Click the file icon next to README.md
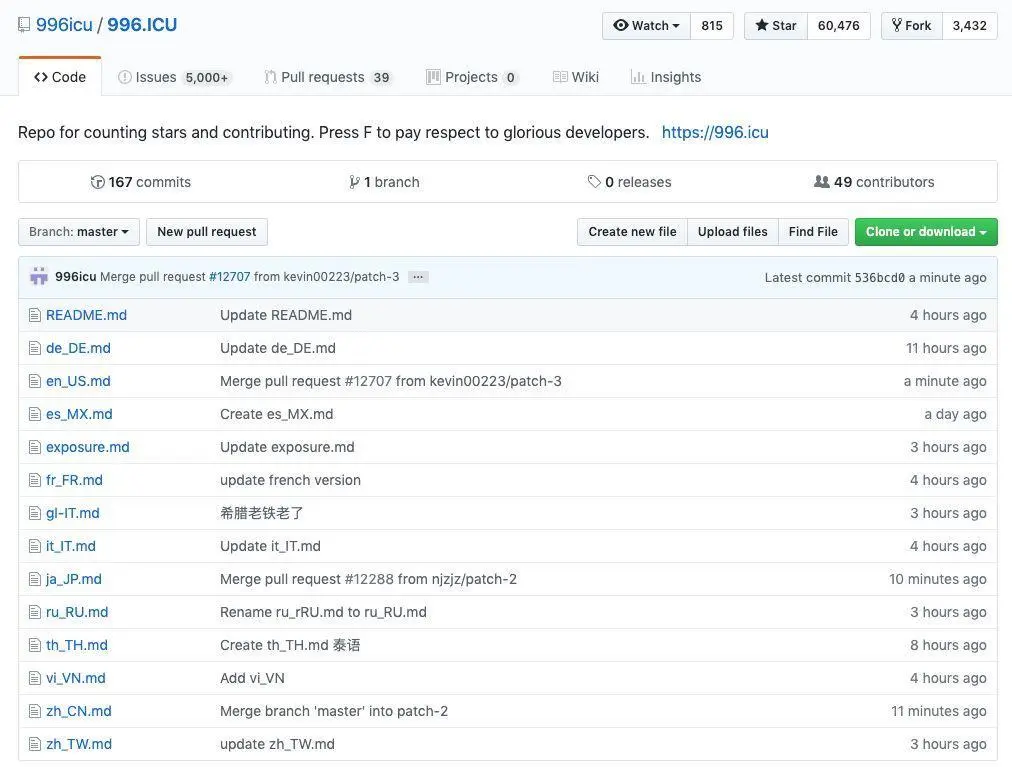Viewport: 1012px width, 767px height. click(35, 315)
